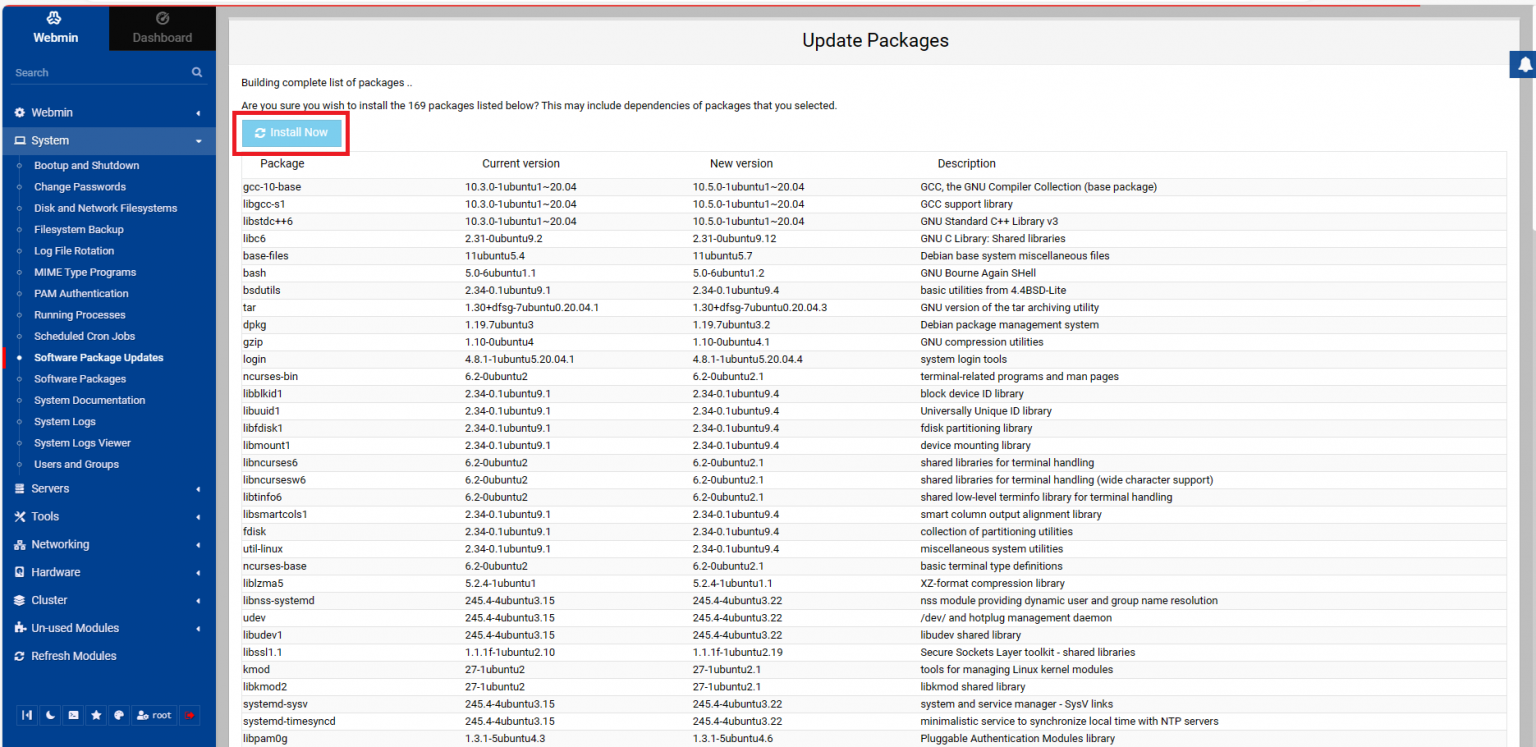Open the notifications bell icon

(1524, 65)
